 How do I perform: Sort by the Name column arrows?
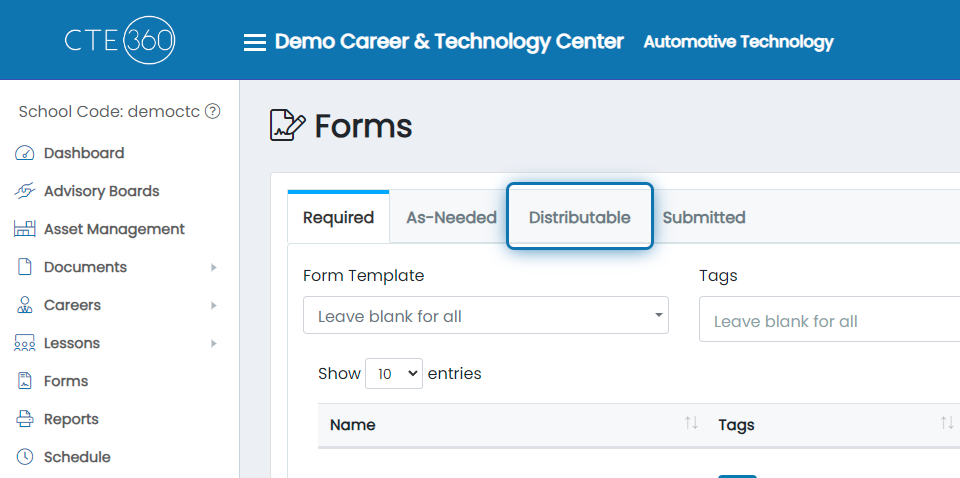point(691,423)
